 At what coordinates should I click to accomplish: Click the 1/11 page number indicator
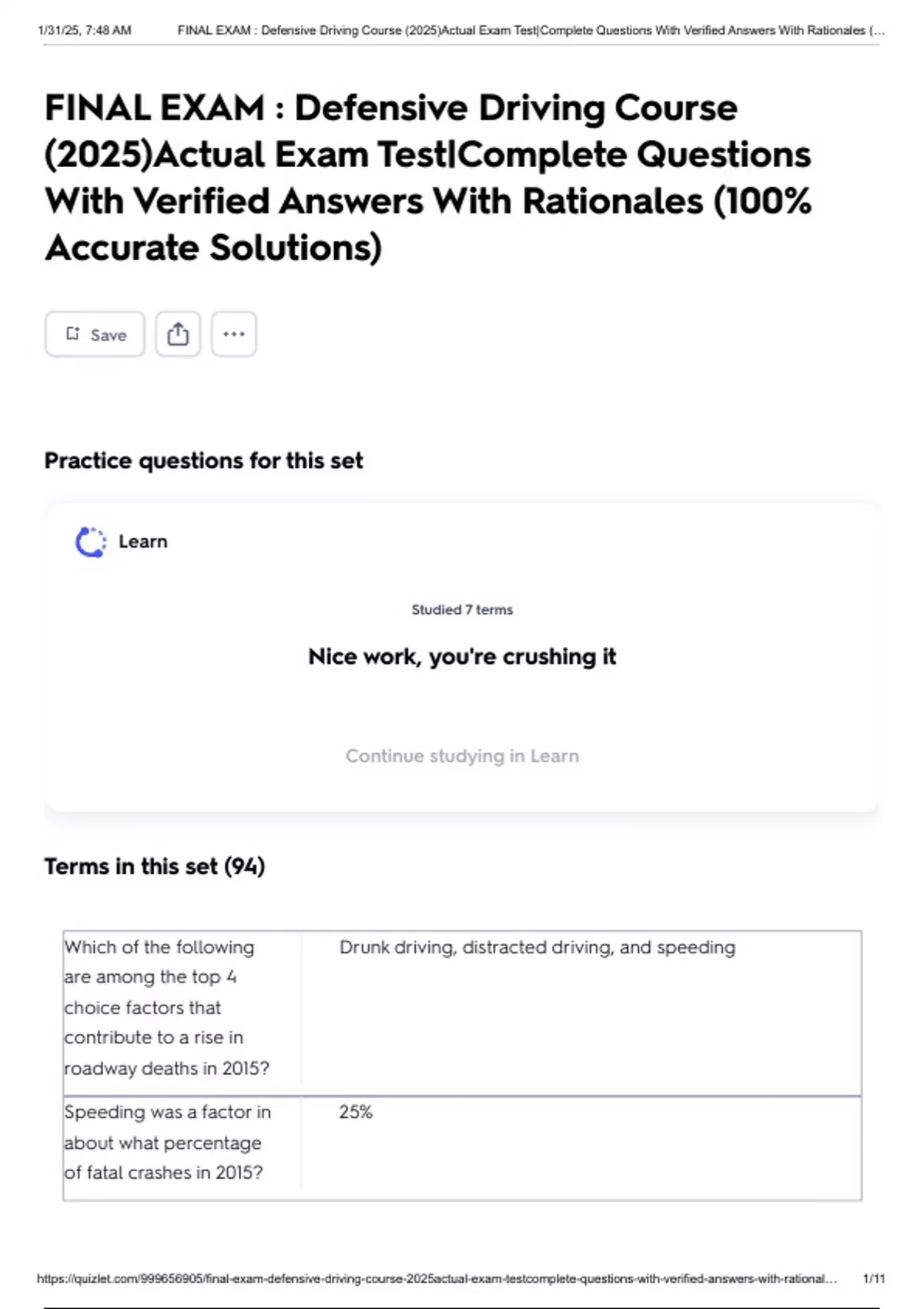click(x=873, y=1278)
